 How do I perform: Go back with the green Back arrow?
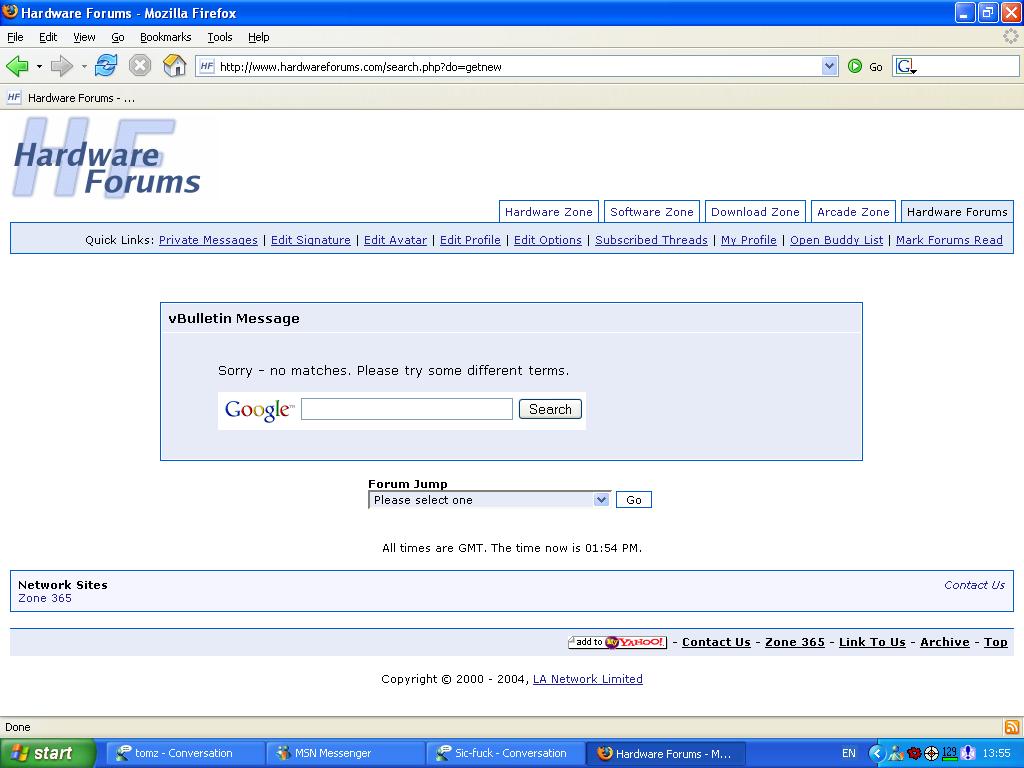point(17,66)
